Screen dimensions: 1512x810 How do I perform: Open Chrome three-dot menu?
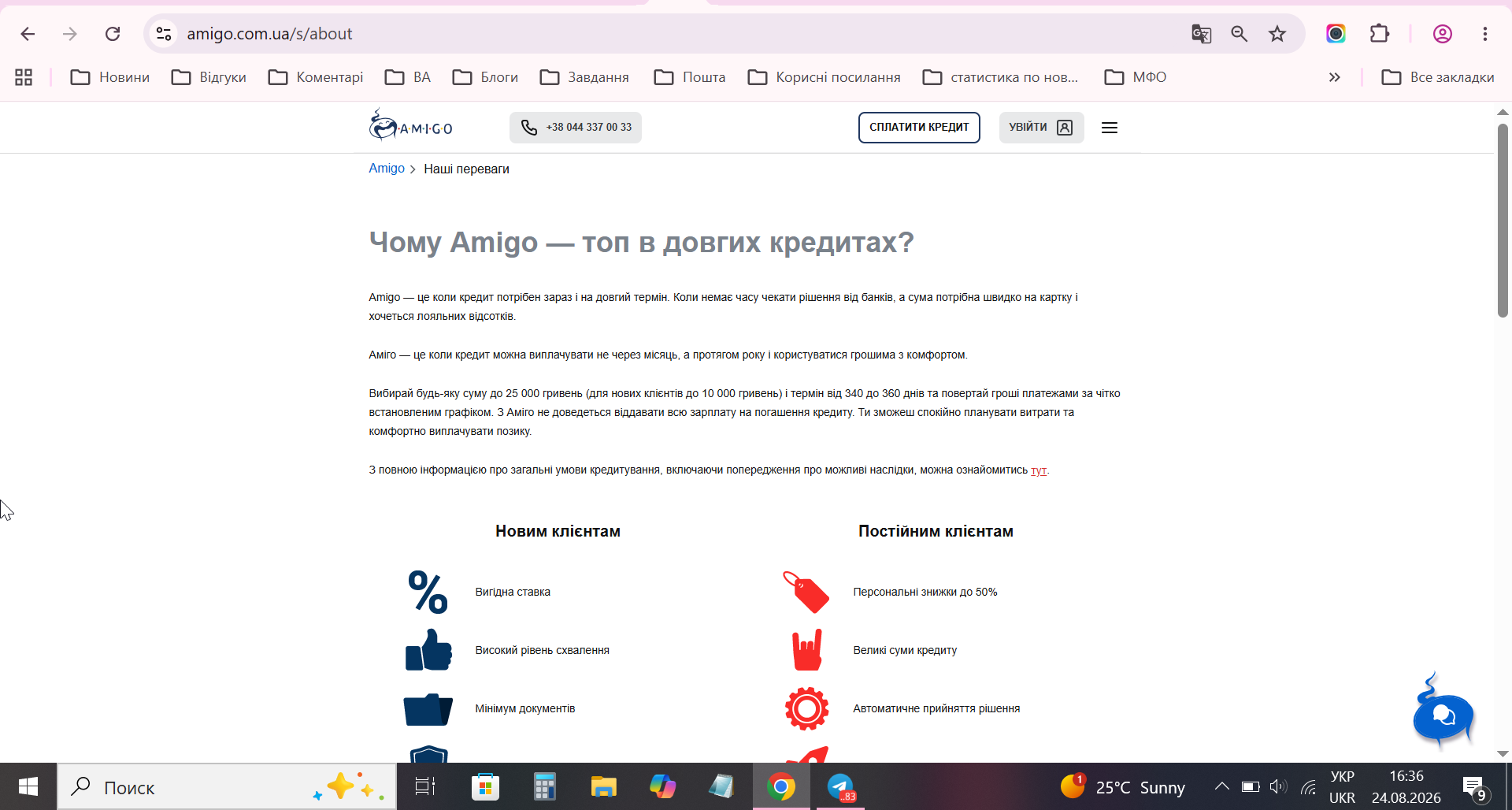tap(1485, 34)
